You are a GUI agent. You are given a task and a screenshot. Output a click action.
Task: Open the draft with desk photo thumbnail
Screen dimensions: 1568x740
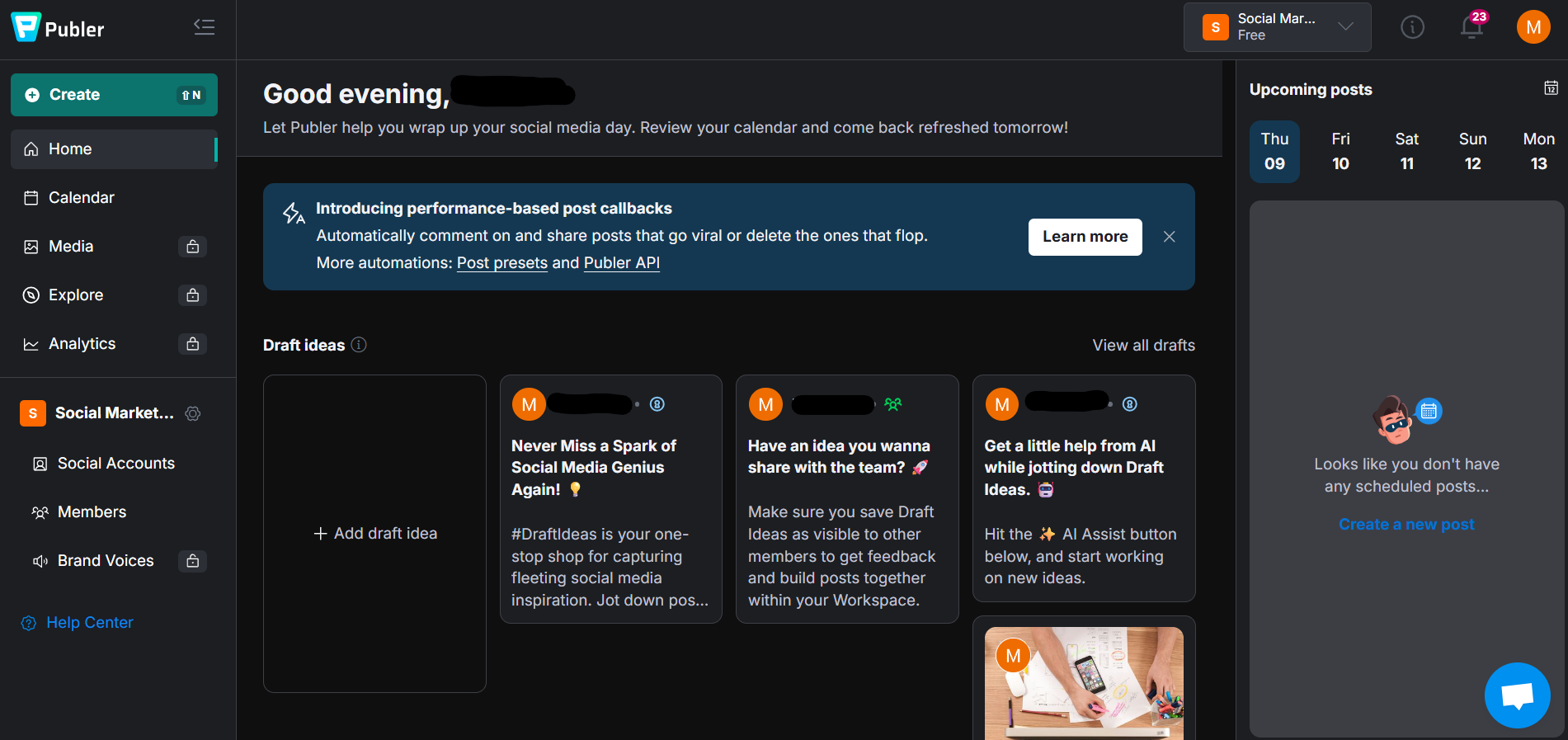(x=1083, y=681)
